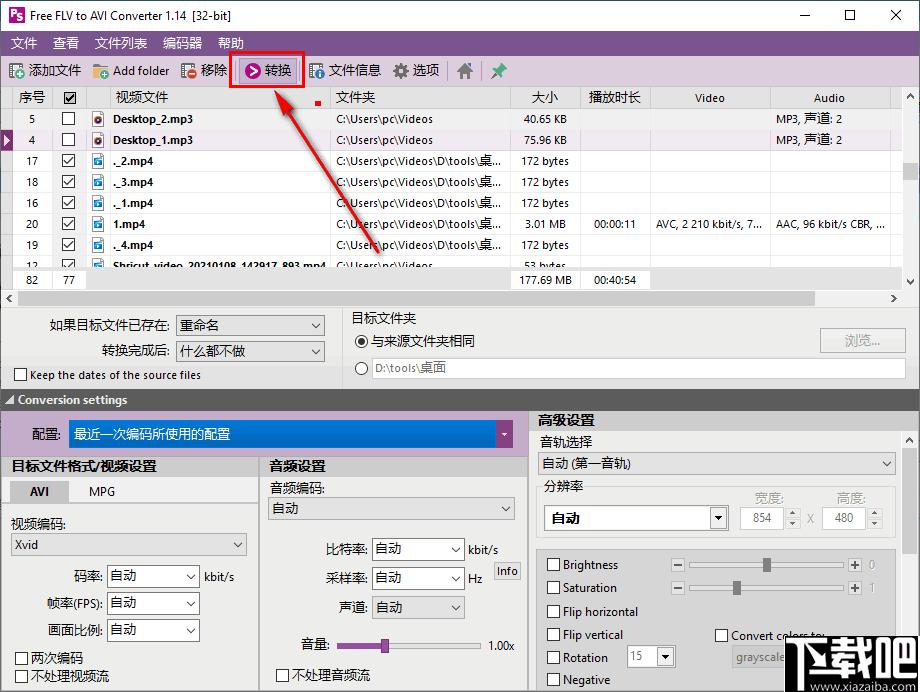Open the 文件列表 (File list) menu
The height and width of the screenshot is (692, 920).
click(x=121, y=43)
